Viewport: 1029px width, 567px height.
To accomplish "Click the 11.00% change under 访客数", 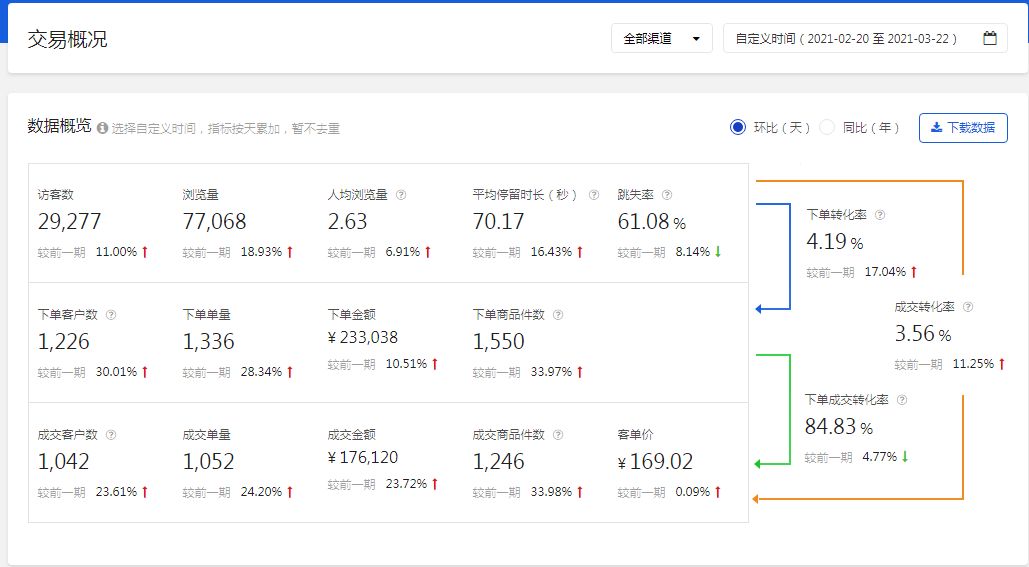I will 122,252.
